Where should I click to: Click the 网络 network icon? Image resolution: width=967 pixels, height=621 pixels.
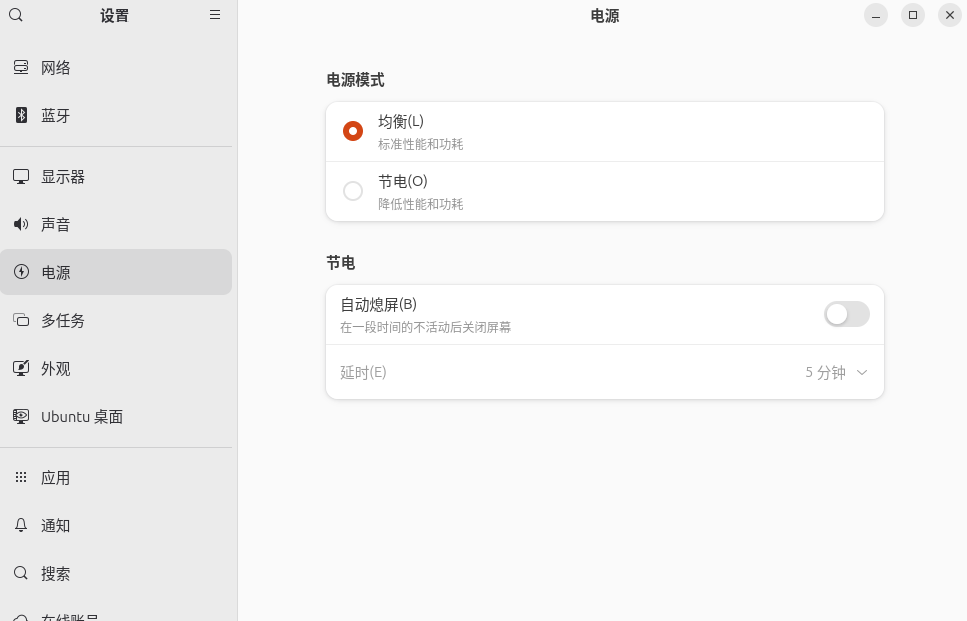[21, 67]
